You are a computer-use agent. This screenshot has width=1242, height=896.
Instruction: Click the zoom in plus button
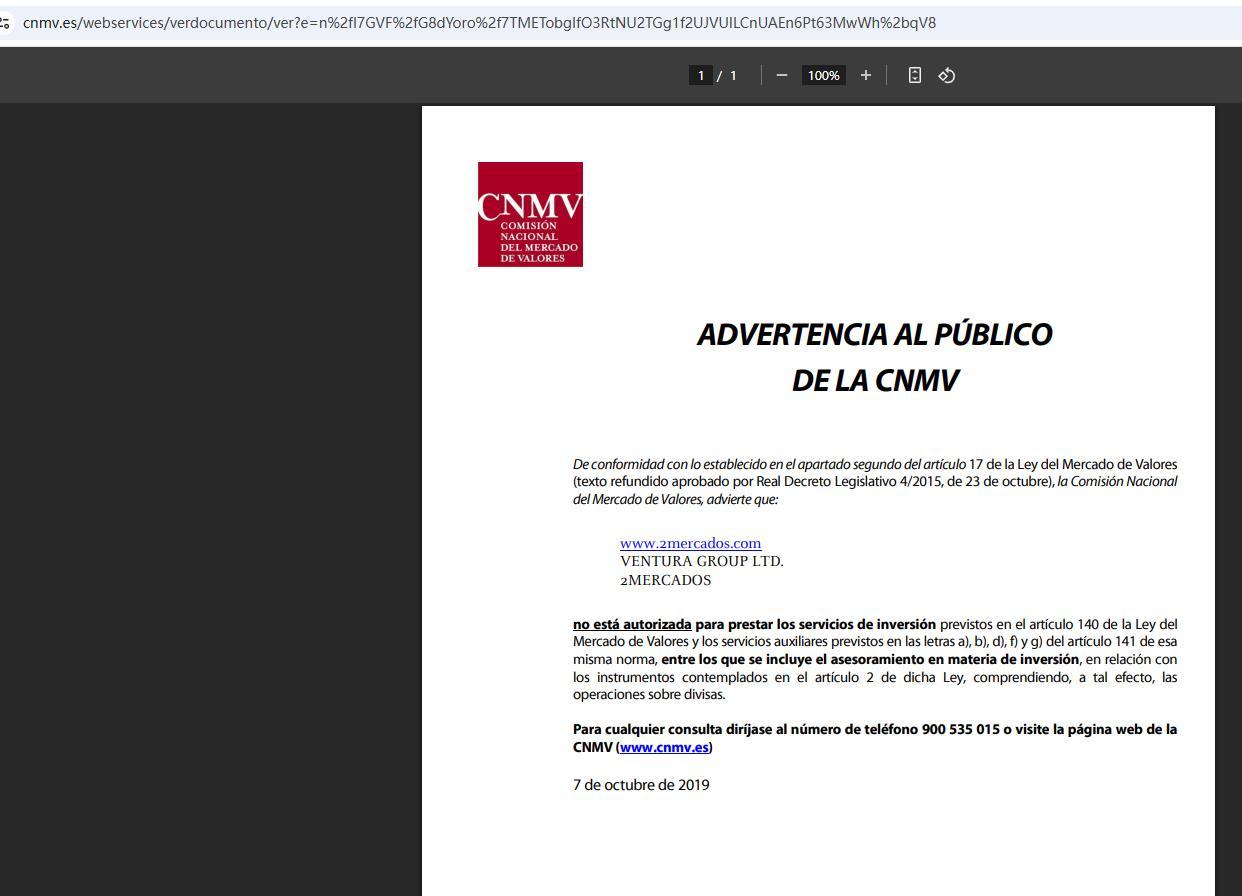[x=866, y=75]
